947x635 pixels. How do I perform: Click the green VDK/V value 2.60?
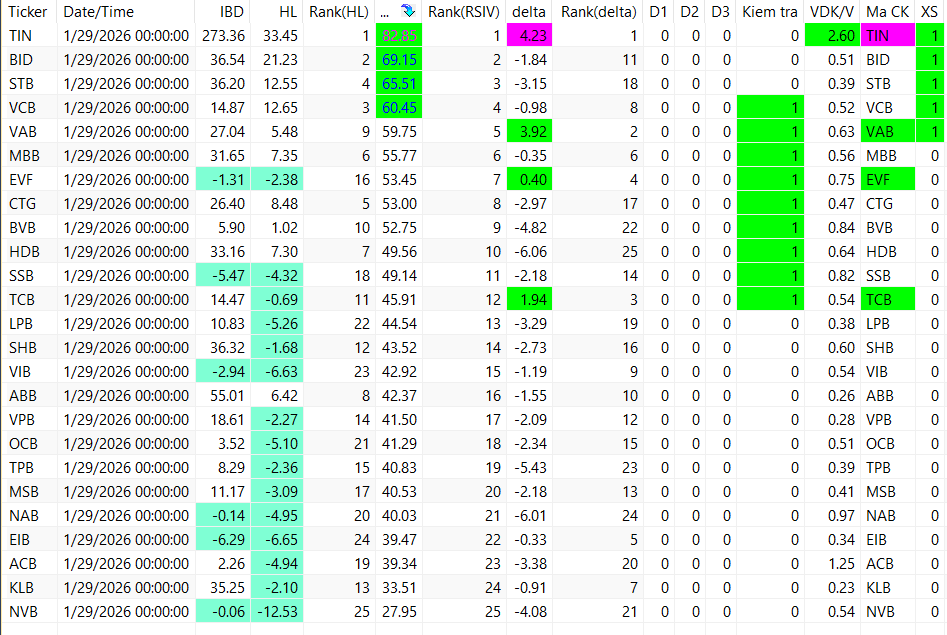coord(832,36)
